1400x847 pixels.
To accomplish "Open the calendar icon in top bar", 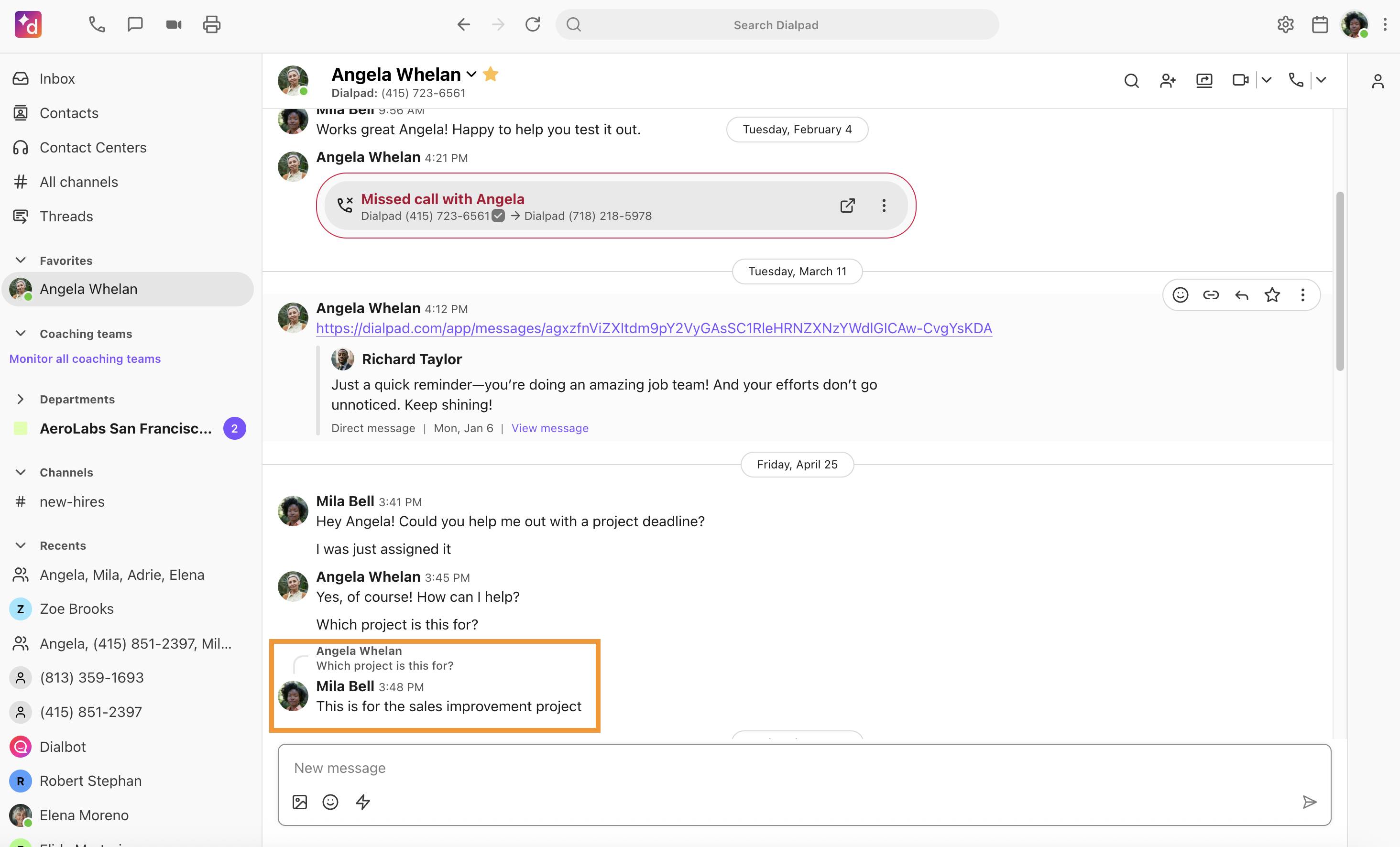I will 1320,24.
